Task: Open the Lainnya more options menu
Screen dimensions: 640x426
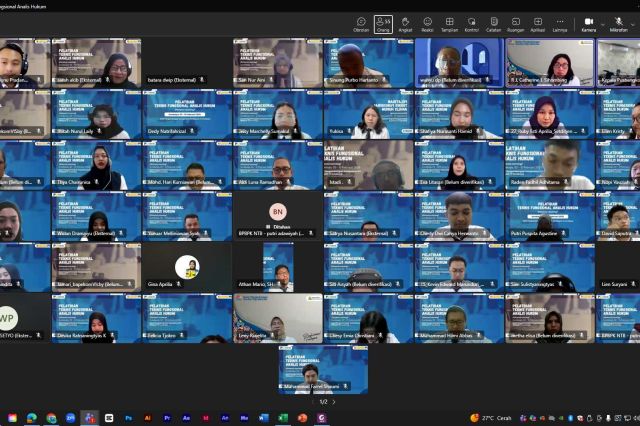Action: click(x=559, y=23)
